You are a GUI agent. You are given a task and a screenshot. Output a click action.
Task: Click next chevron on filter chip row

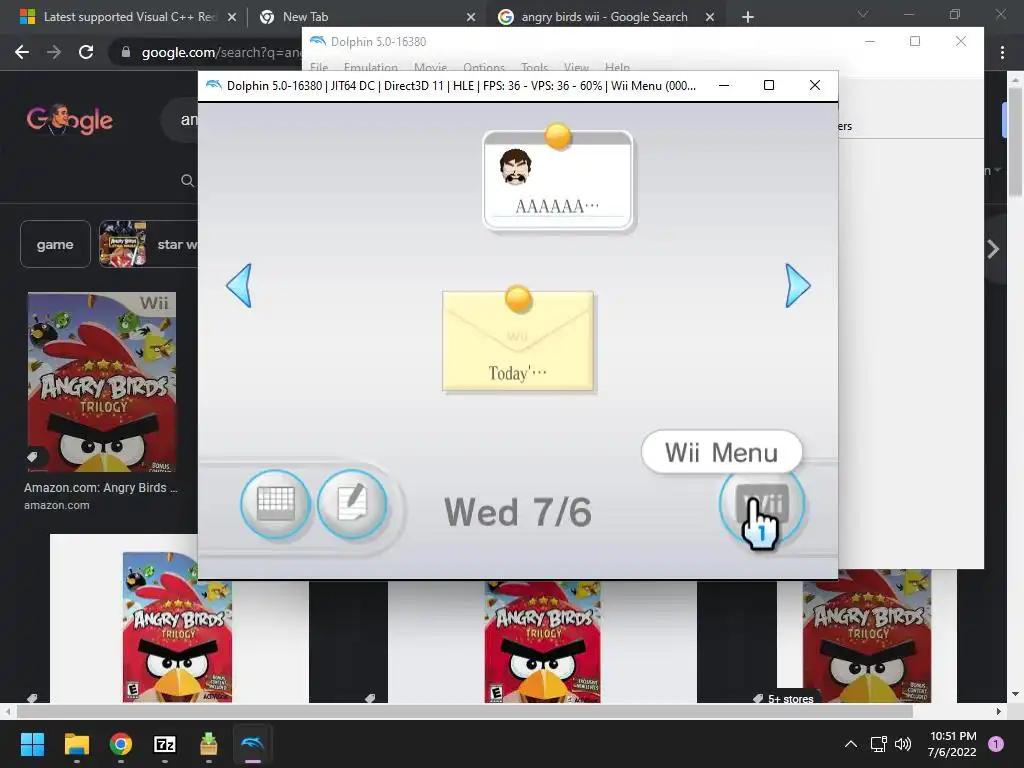click(993, 249)
